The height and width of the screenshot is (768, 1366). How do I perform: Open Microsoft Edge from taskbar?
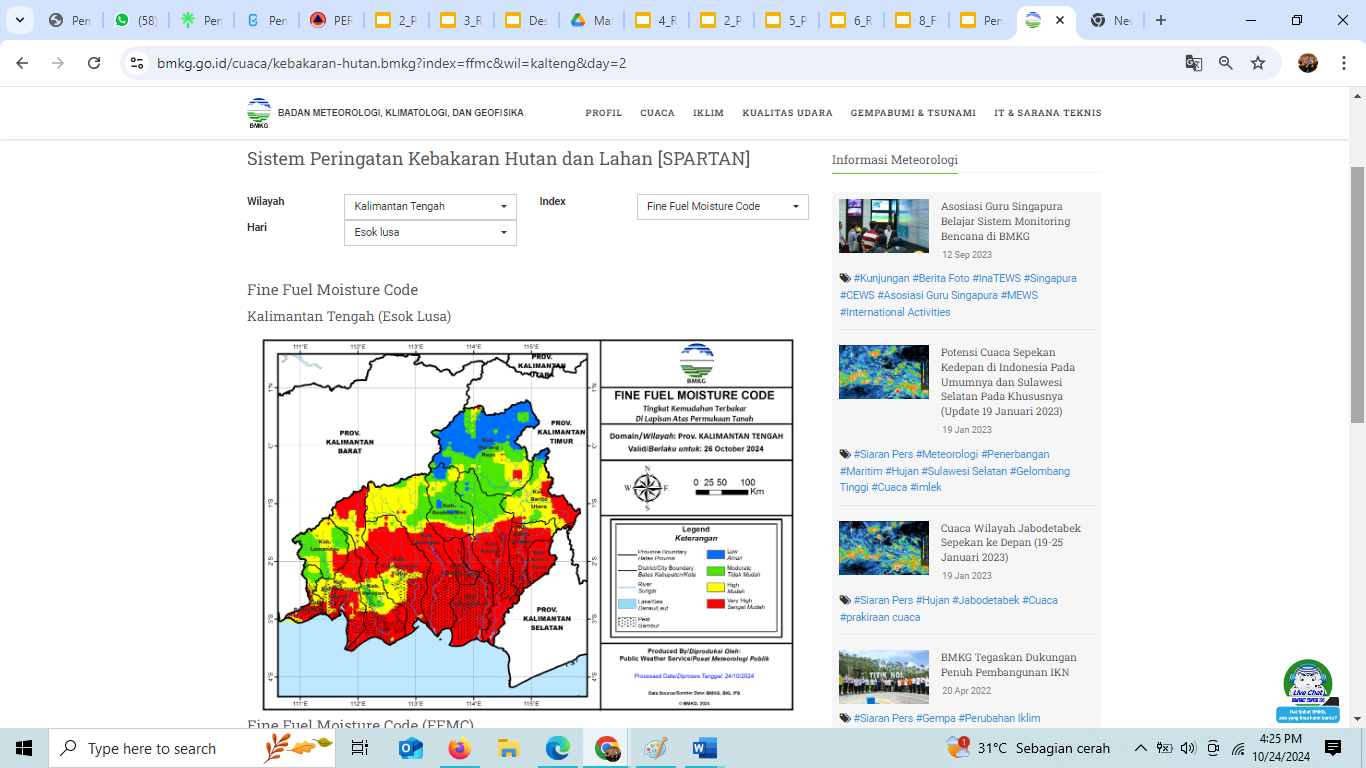coord(557,748)
